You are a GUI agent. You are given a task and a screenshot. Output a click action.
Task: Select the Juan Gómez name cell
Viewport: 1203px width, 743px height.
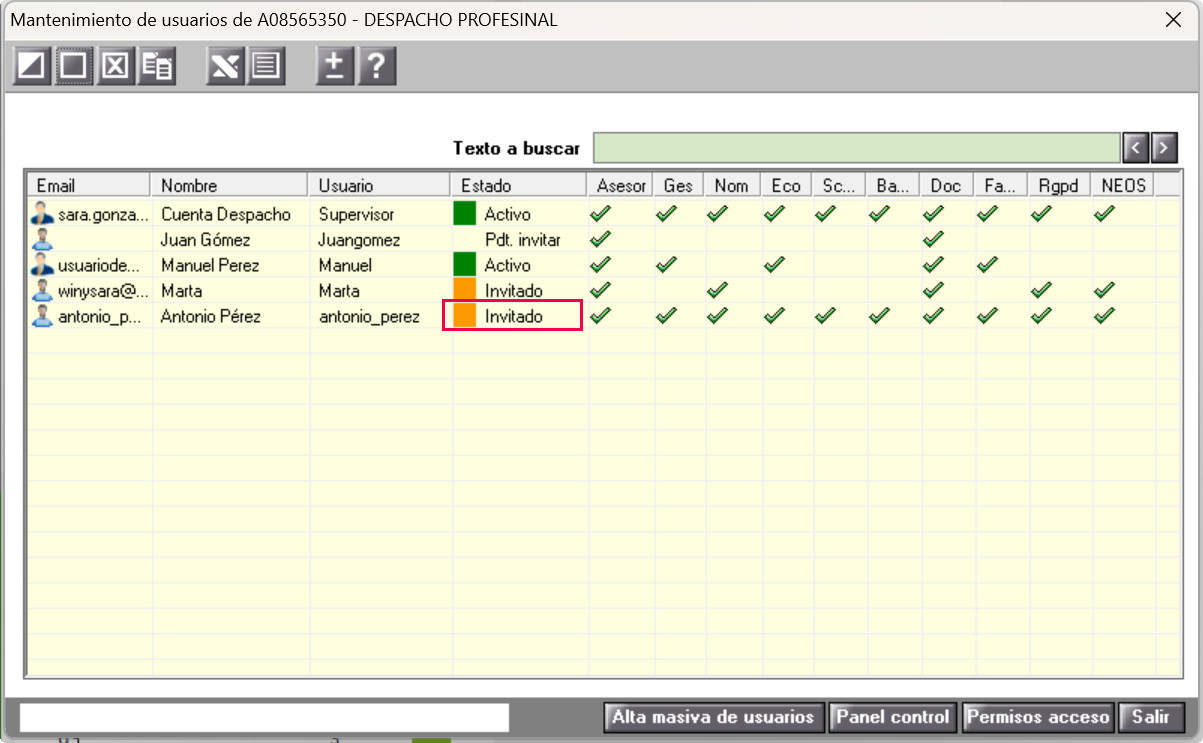[206, 240]
